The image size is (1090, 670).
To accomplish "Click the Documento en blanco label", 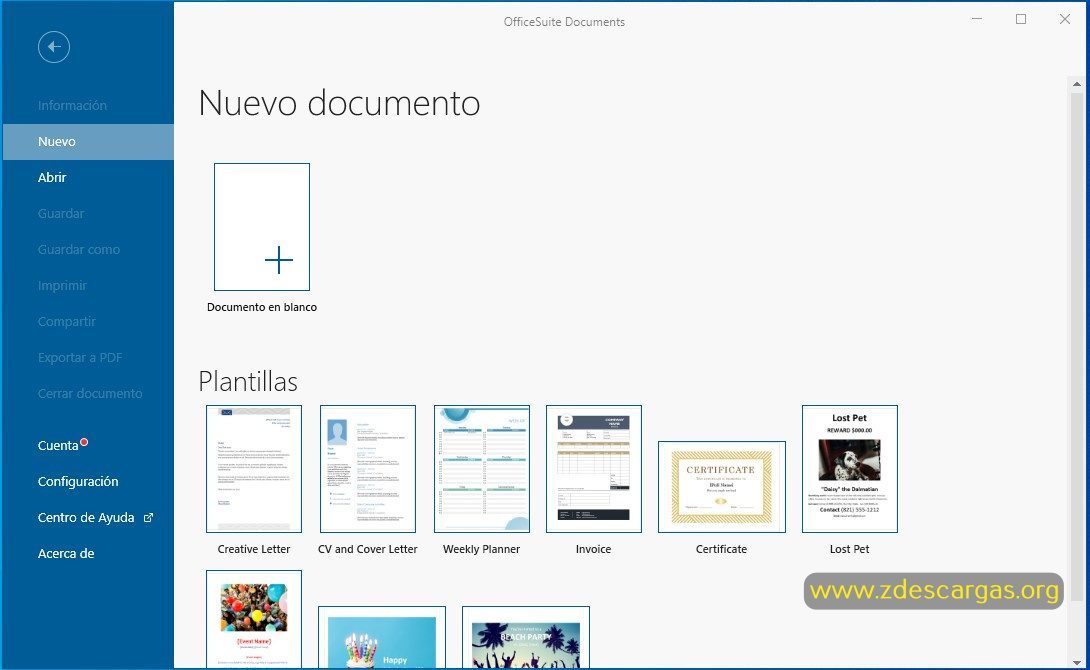I will [x=262, y=307].
